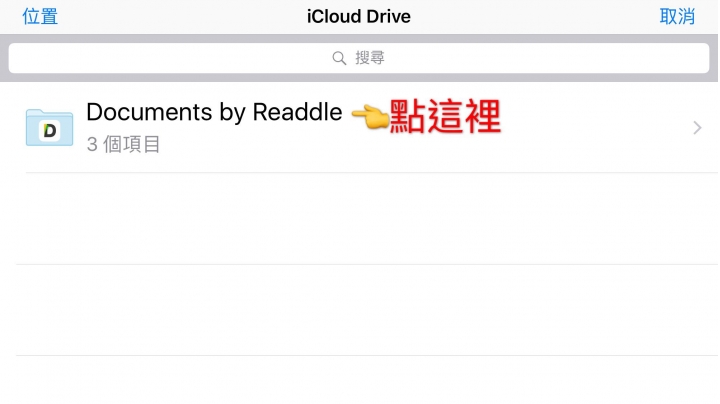This screenshot has width=720, height=404.
Task: Click the 搜尋 search field
Action: (359, 58)
